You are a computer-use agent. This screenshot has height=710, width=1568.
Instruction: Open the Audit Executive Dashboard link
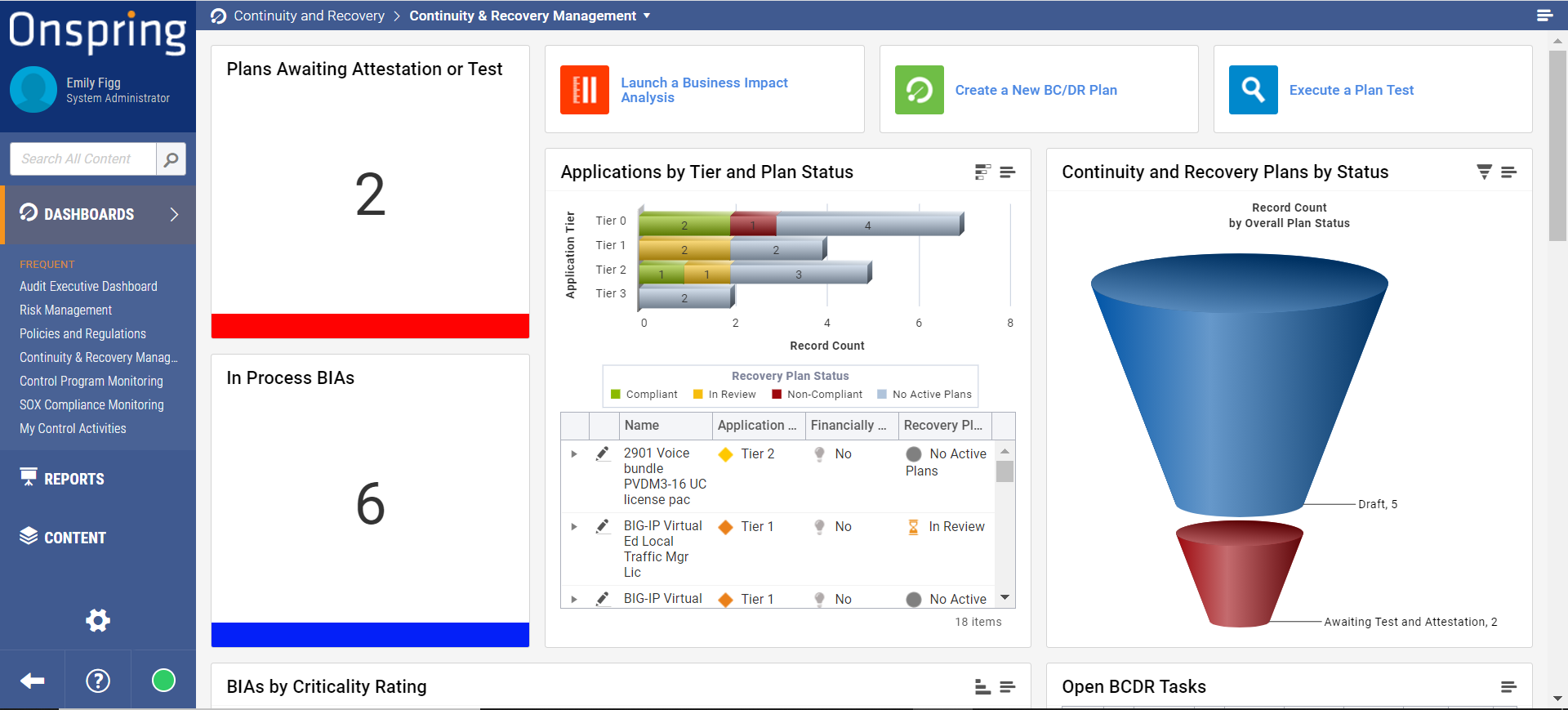(x=88, y=287)
